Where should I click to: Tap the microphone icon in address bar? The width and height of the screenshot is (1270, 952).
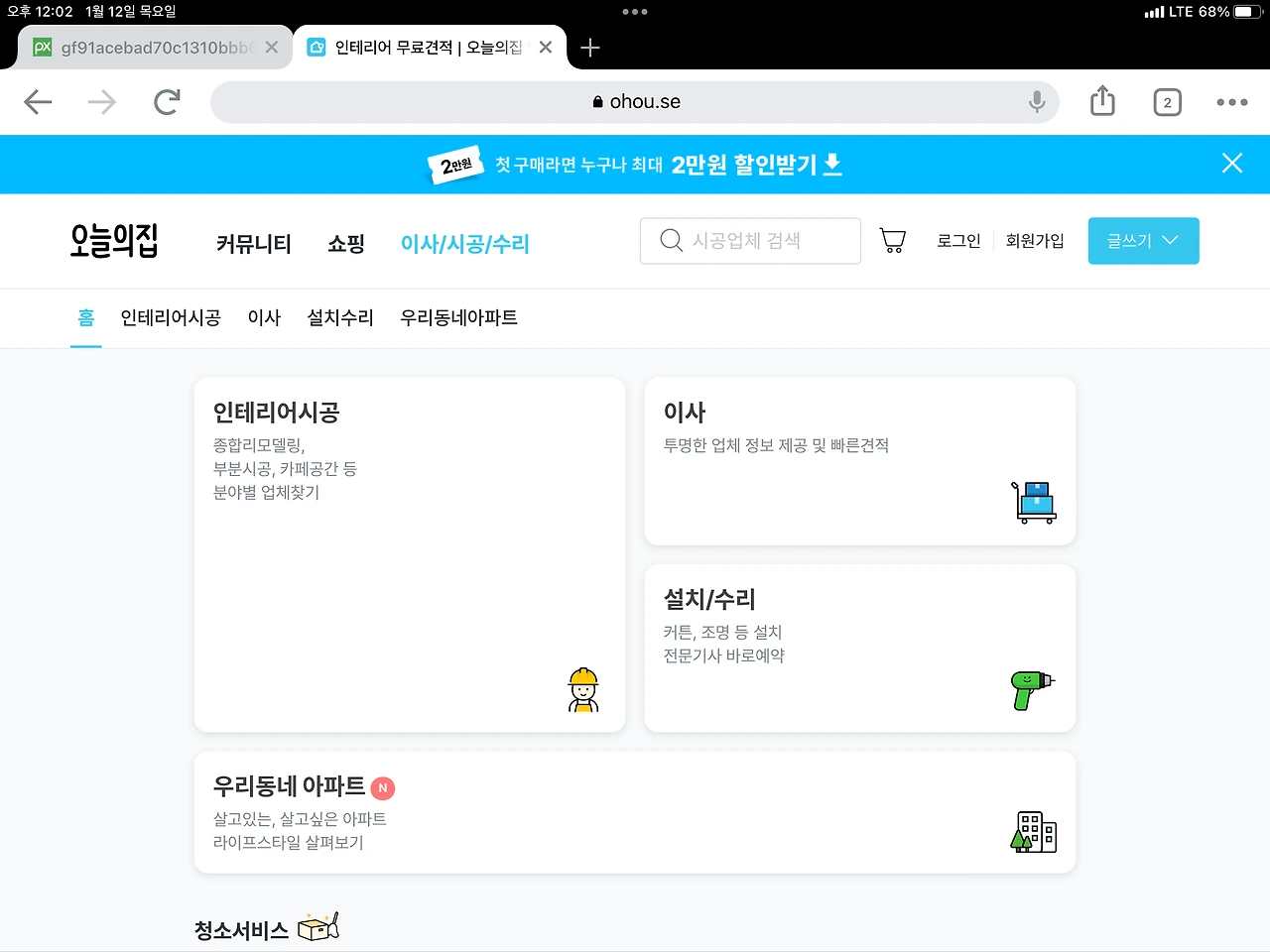click(1037, 102)
